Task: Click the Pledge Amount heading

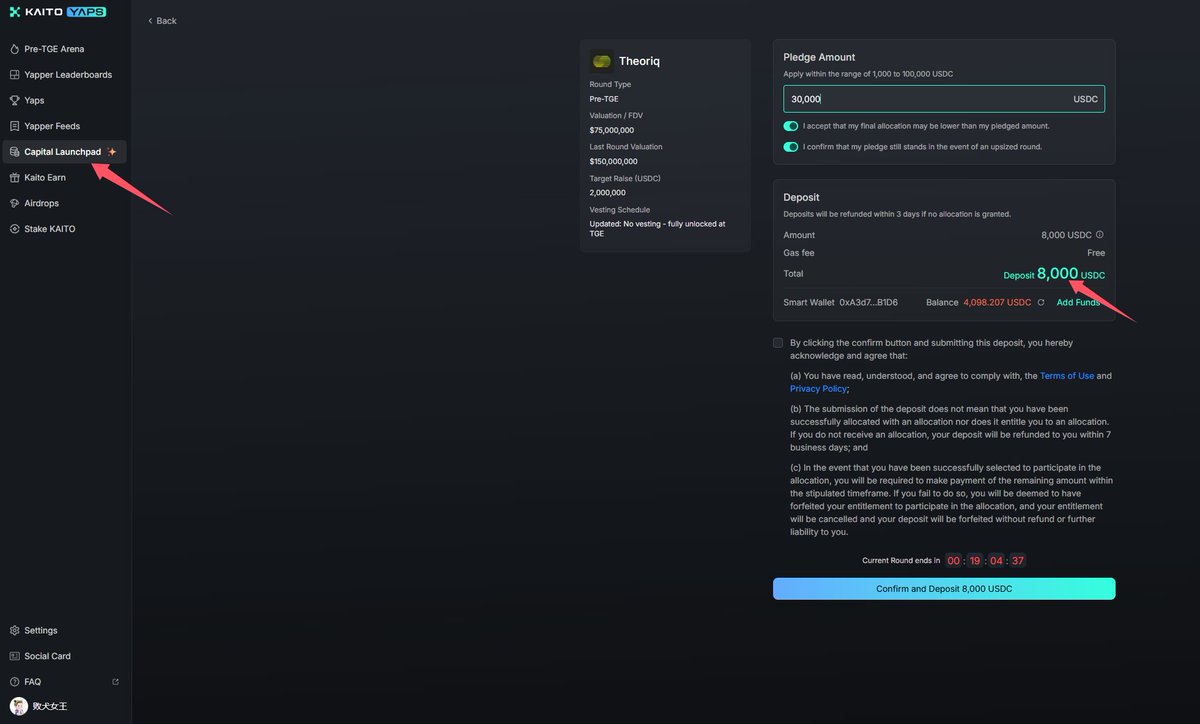Action: coord(819,57)
